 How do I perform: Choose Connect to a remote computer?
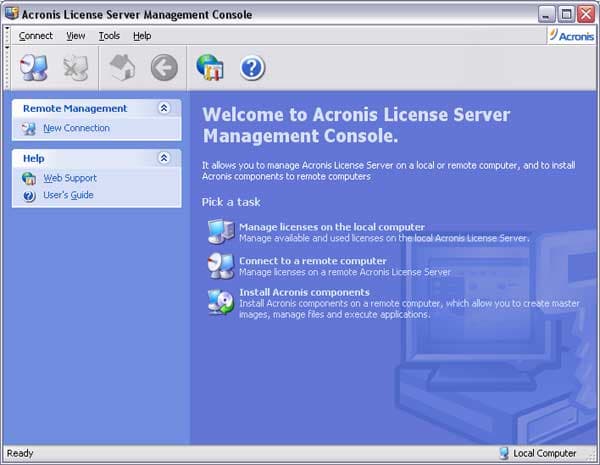(x=313, y=261)
